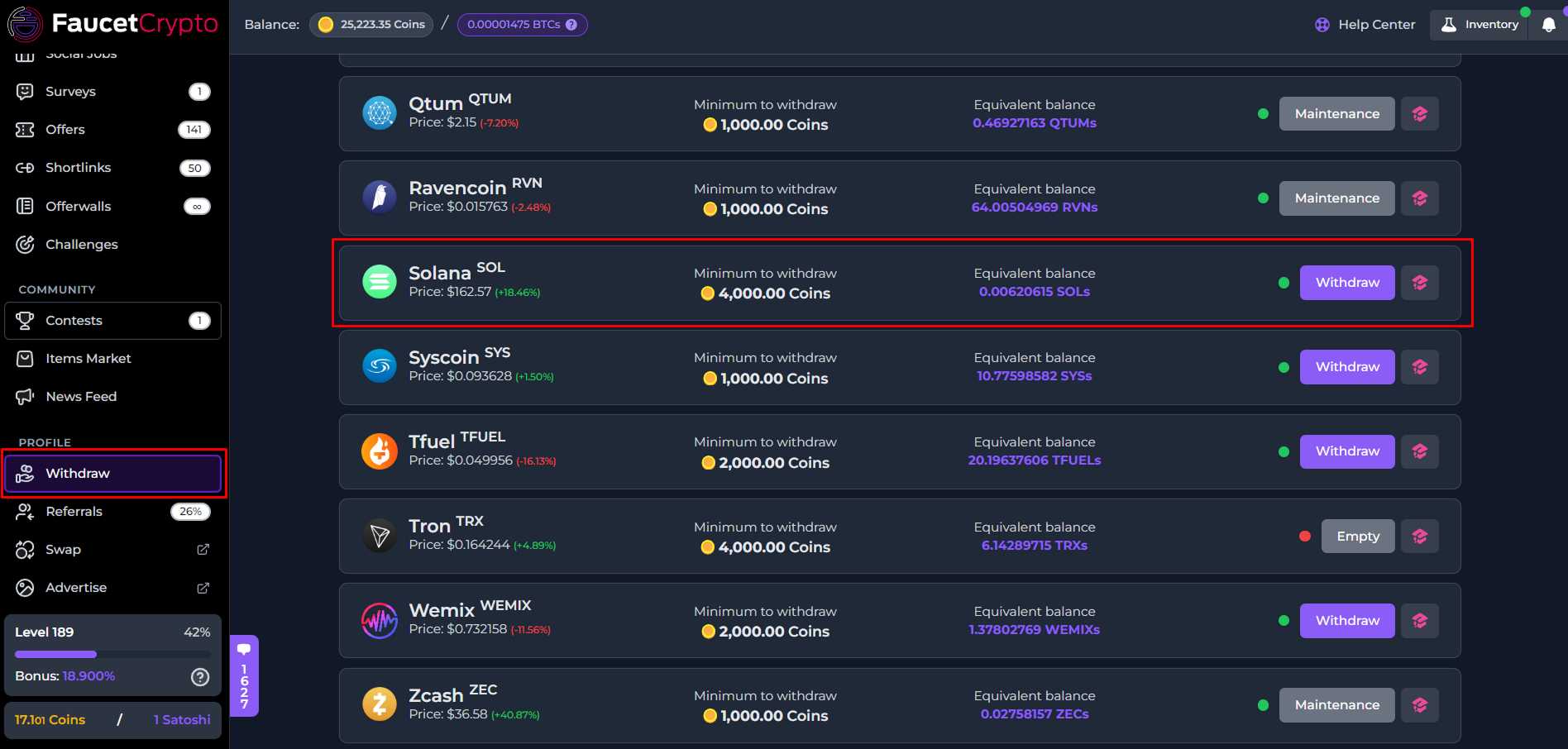This screenshot has width=1568, height=749.
Task: Click the Bonus 18.900% value
Action: click(89, 676)
